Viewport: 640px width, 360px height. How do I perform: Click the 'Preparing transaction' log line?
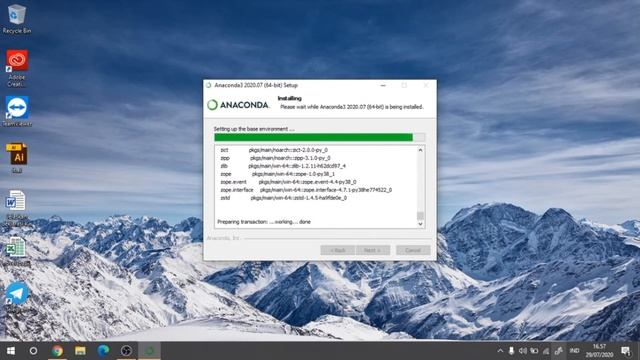coord(264,222)
